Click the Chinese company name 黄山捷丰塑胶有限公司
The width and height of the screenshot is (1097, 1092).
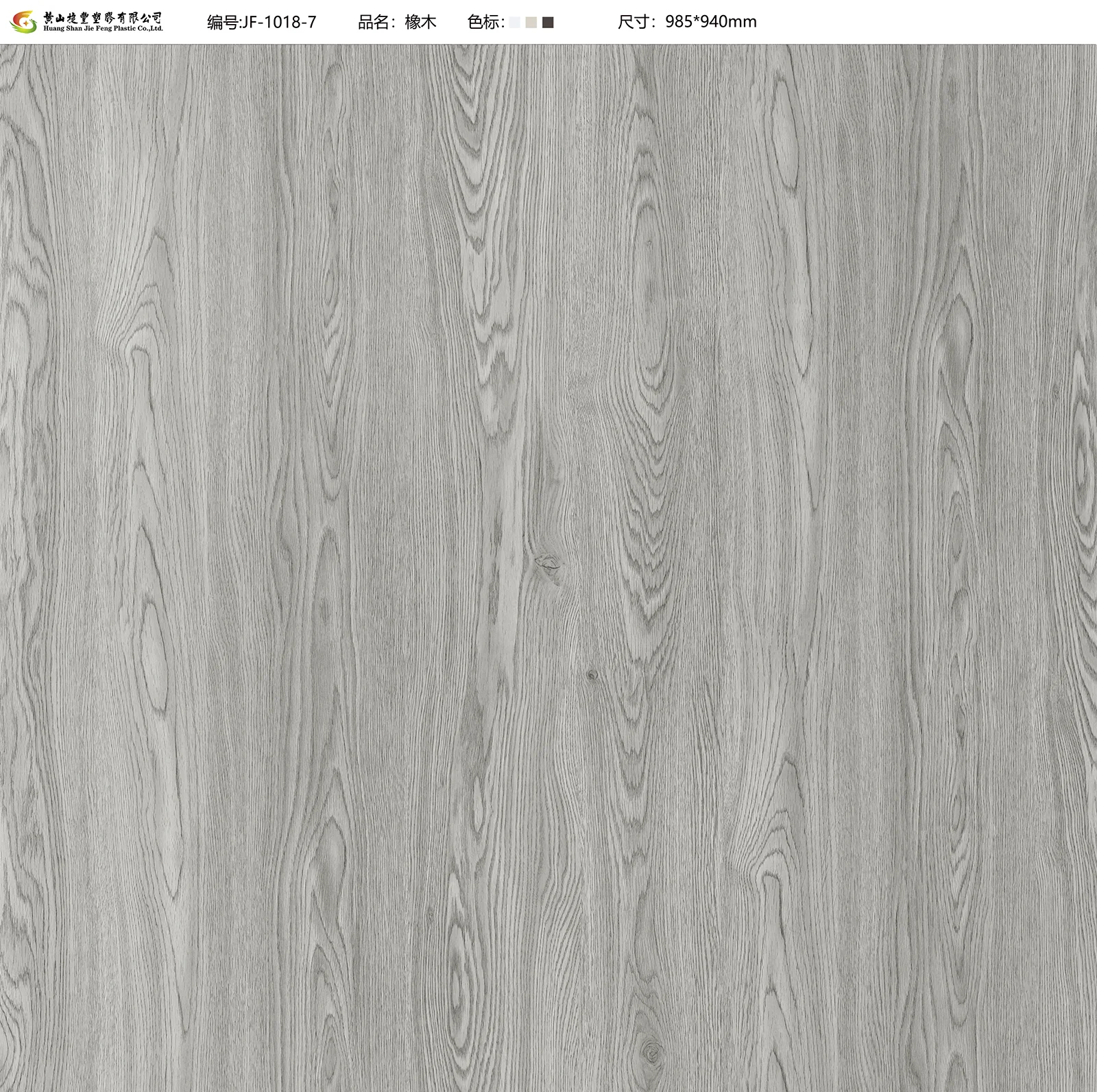point(103,17)
